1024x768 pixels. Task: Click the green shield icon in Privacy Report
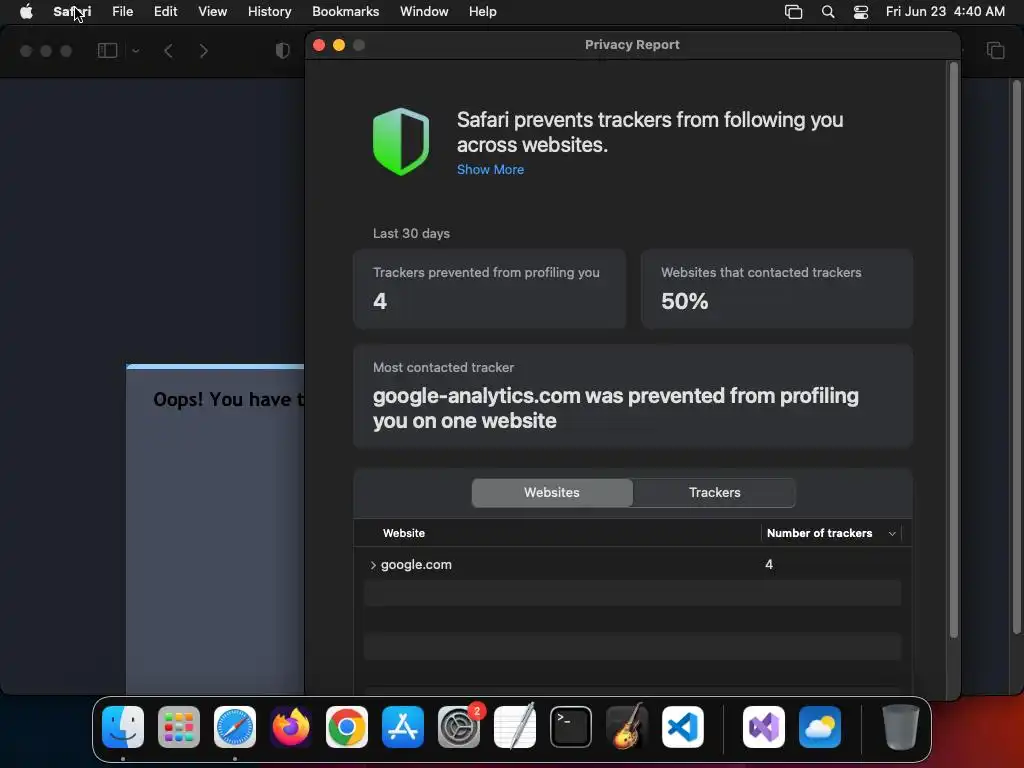point(401,141)
